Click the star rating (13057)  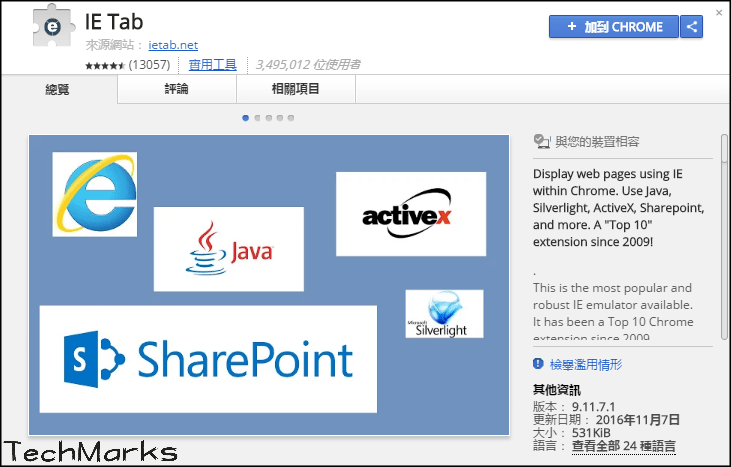tap(128, 65)
